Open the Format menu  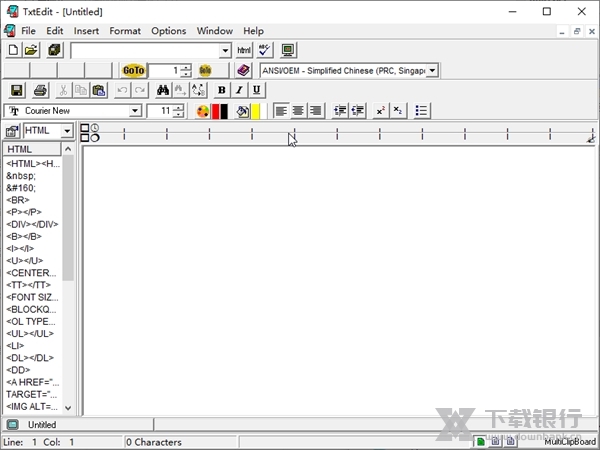pos(125,31)
